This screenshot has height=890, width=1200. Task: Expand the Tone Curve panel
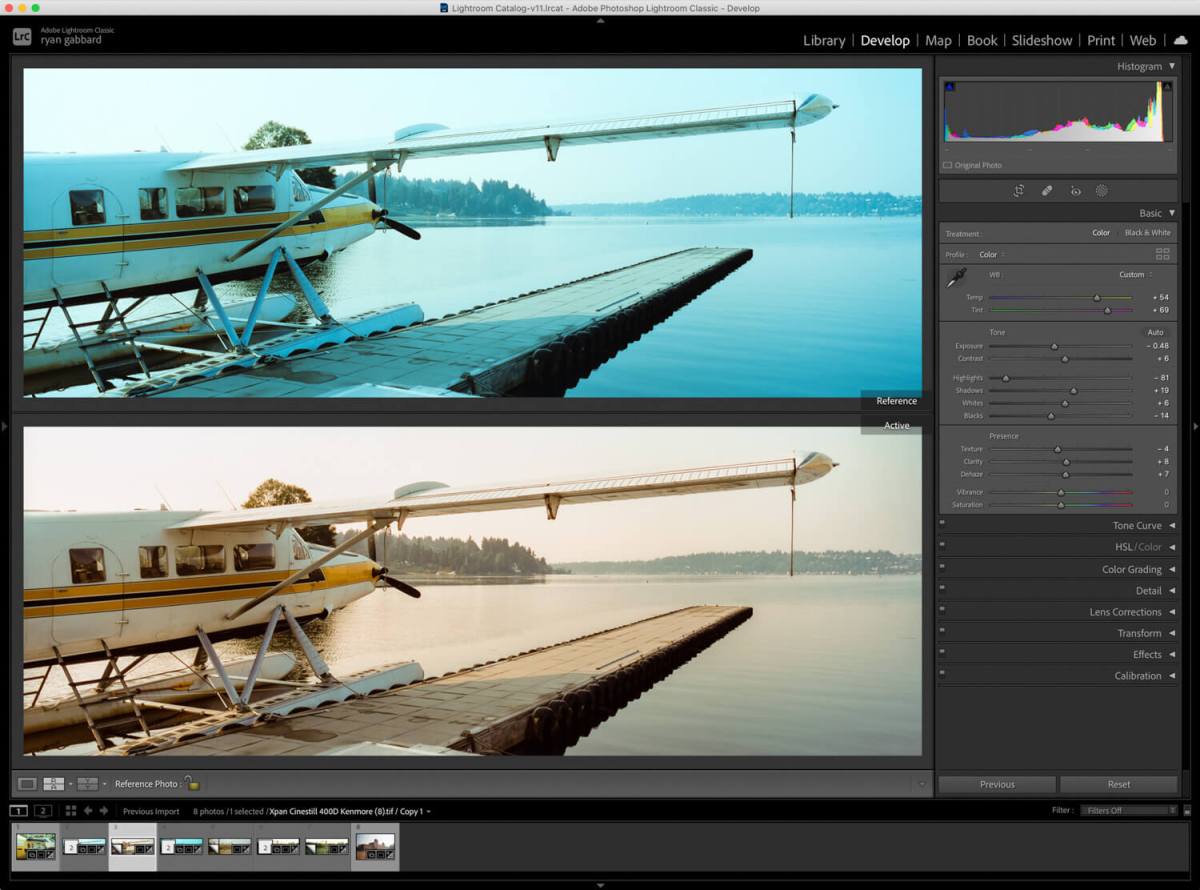pyautogui.click(x=1137, y=526)
